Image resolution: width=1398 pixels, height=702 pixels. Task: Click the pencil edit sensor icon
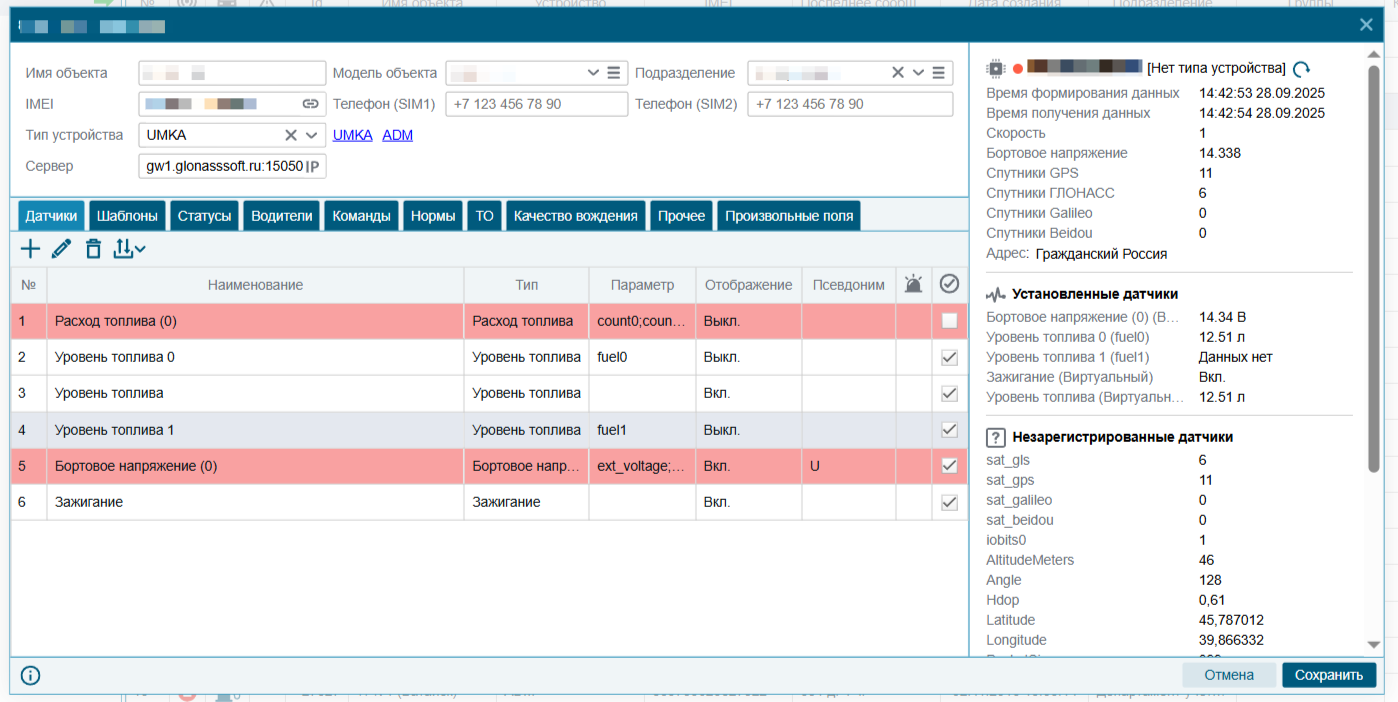pyautogui.click(x=61, y=249)
